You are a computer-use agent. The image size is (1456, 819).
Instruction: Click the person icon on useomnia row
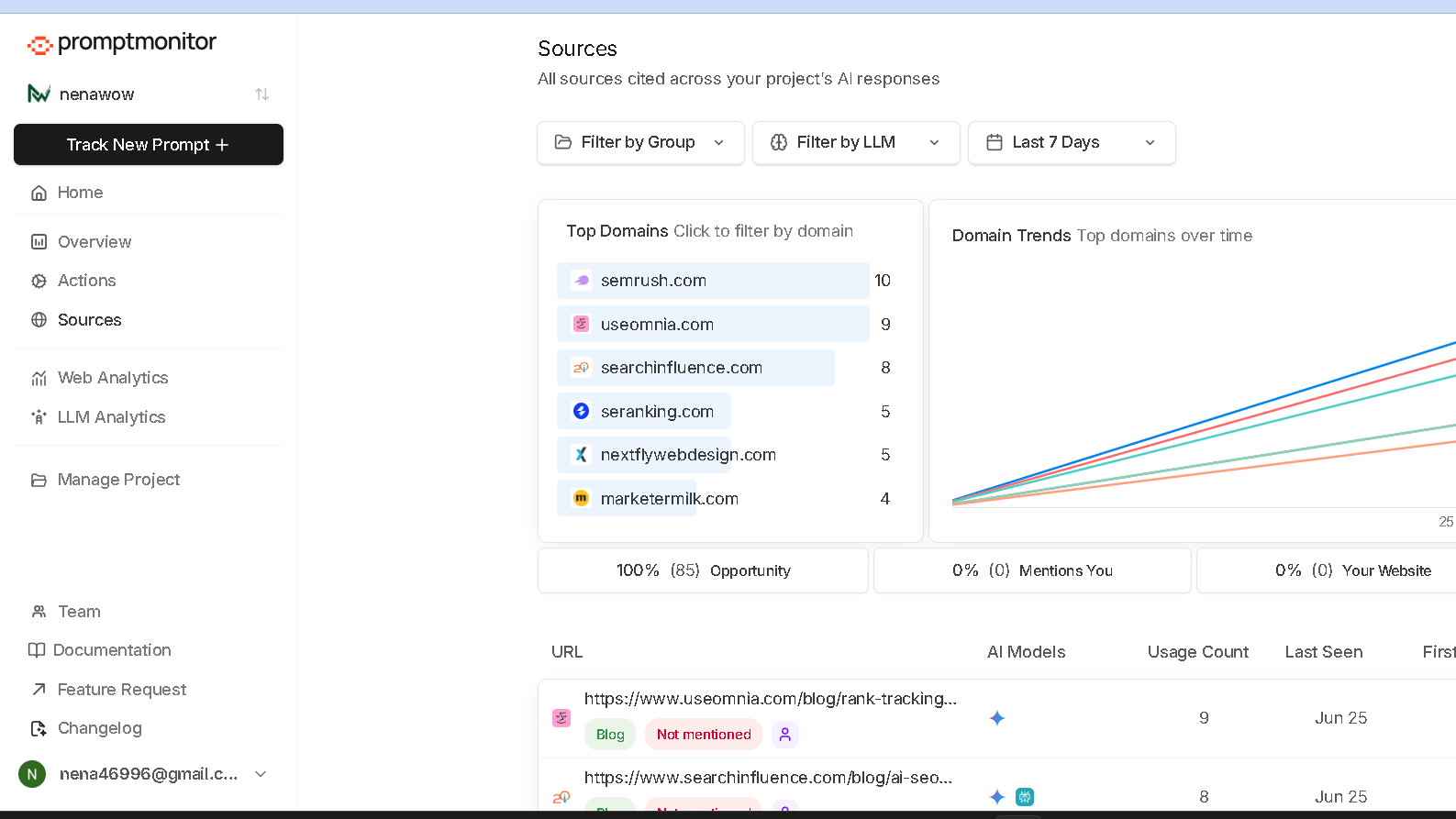pyautogui.click(x=785, y=735)
